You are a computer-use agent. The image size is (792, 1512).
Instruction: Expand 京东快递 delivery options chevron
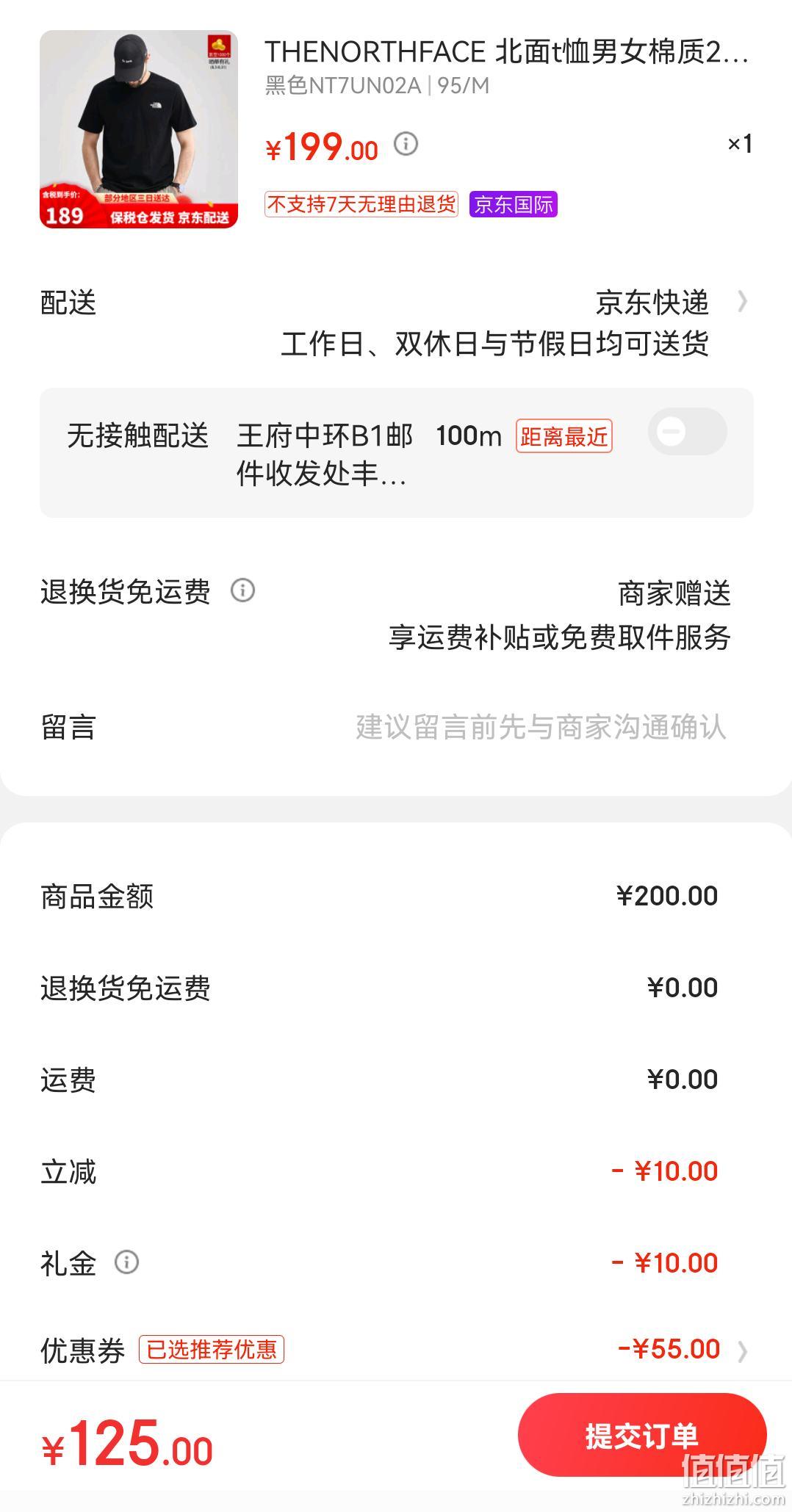742,302
